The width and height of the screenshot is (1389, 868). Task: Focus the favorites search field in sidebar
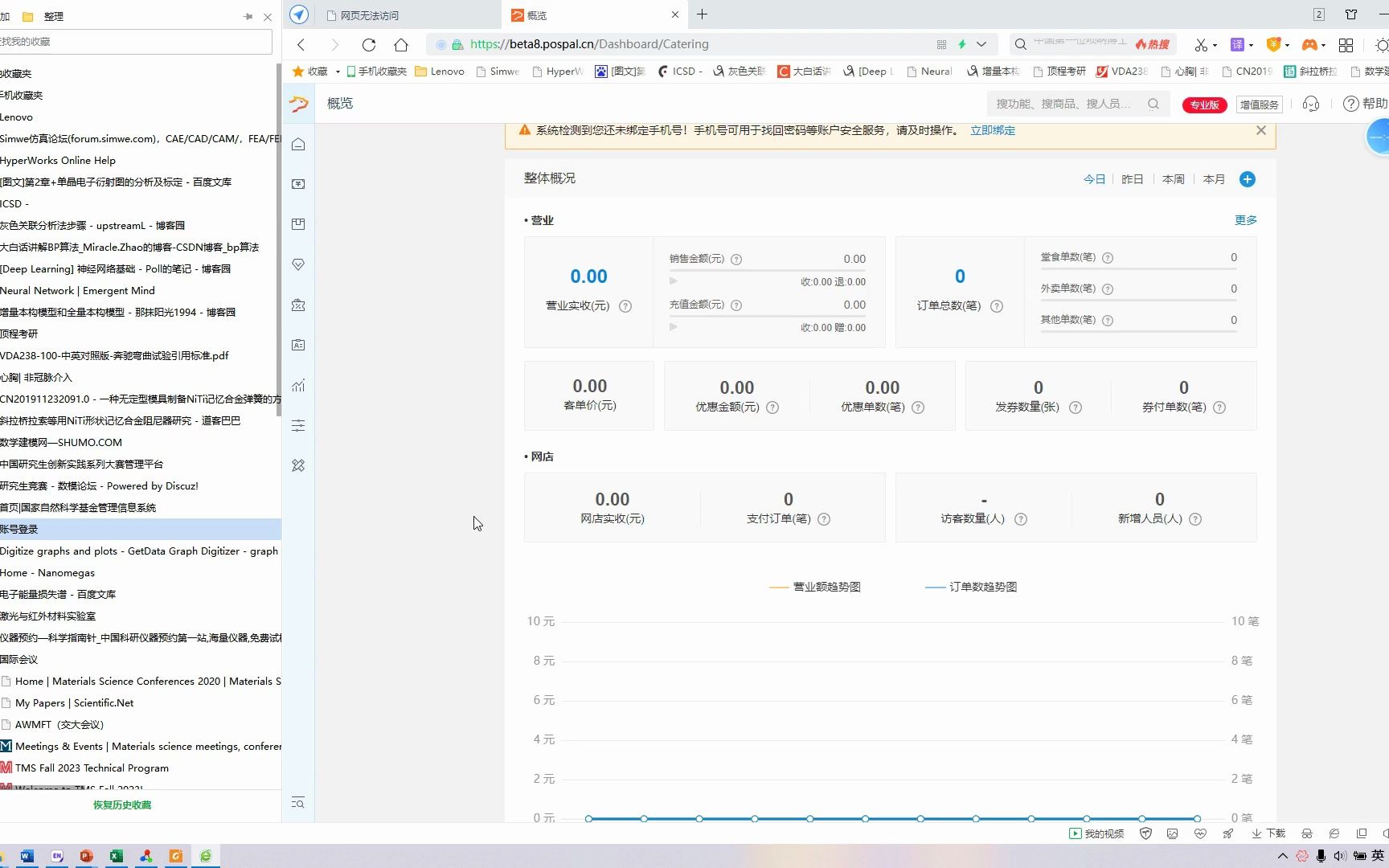[136, 42]
